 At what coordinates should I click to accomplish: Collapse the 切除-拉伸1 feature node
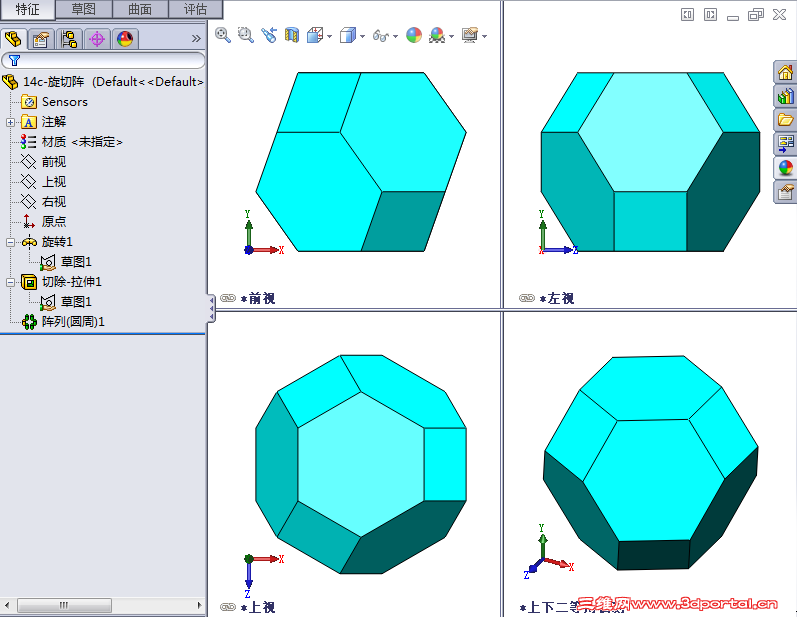pyautogui.click(x=10, y=283)
